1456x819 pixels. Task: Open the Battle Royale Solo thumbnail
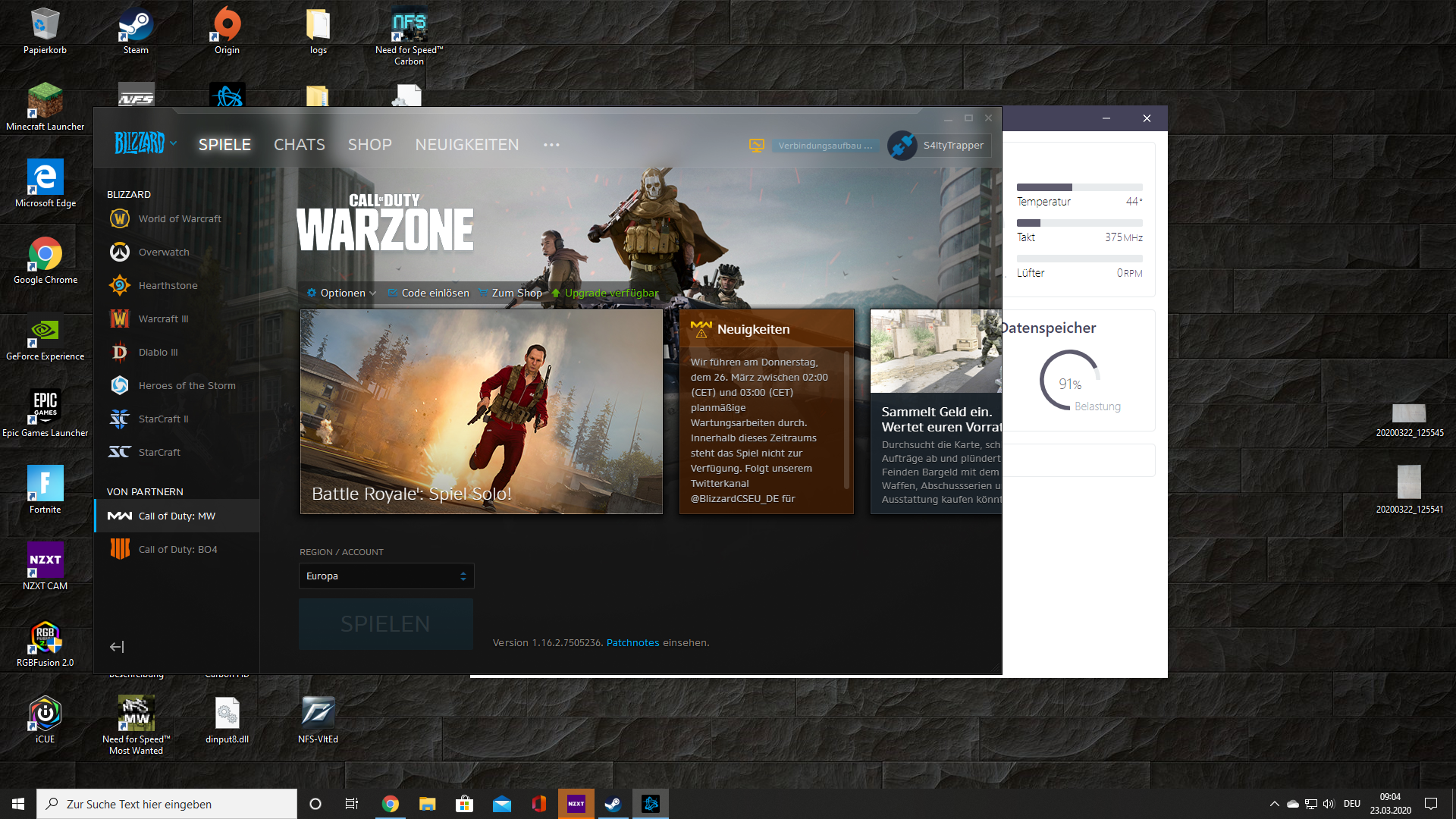click(x=481, y=411)
